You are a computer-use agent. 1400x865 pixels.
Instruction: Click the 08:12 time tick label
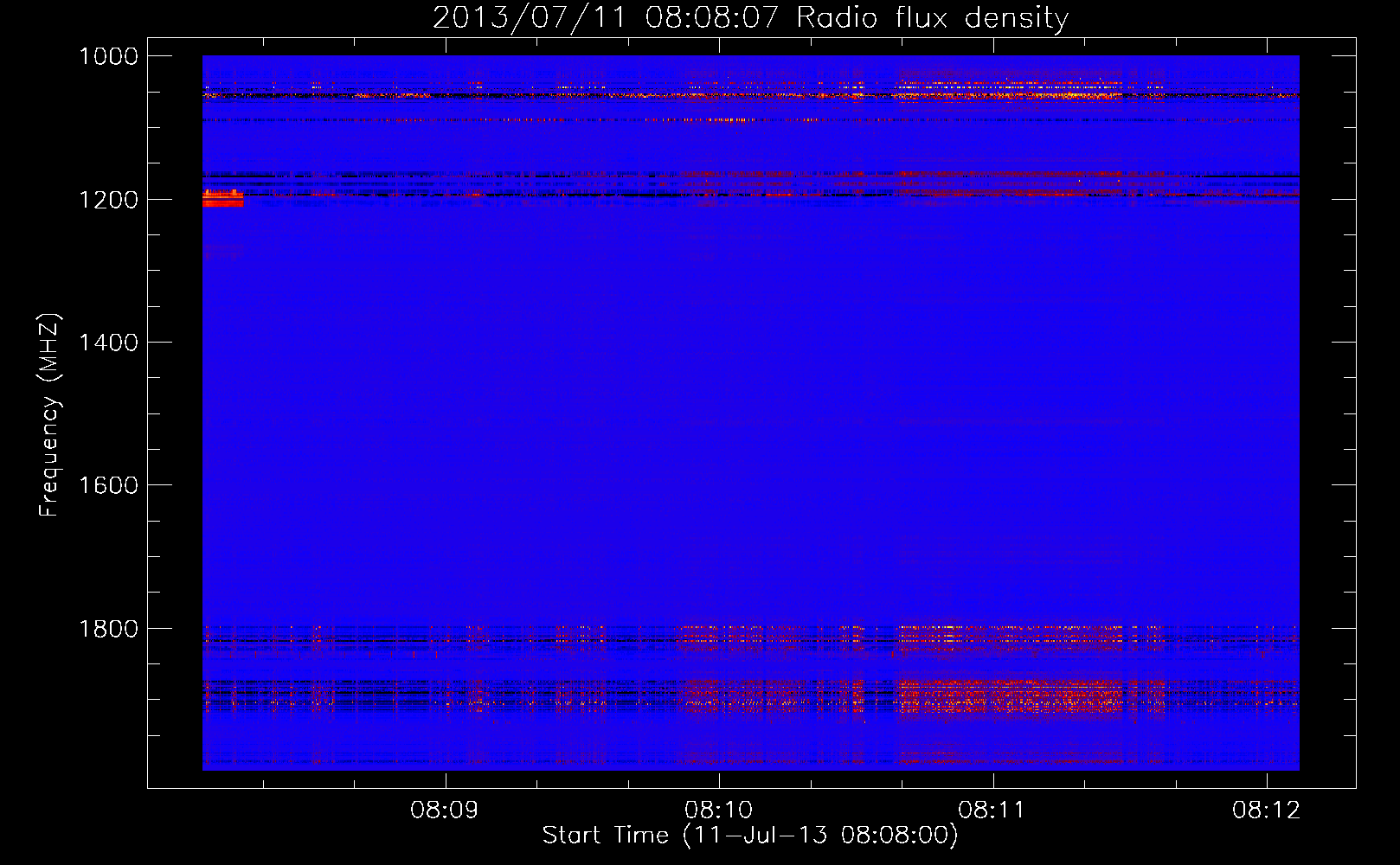[1267, 811]
